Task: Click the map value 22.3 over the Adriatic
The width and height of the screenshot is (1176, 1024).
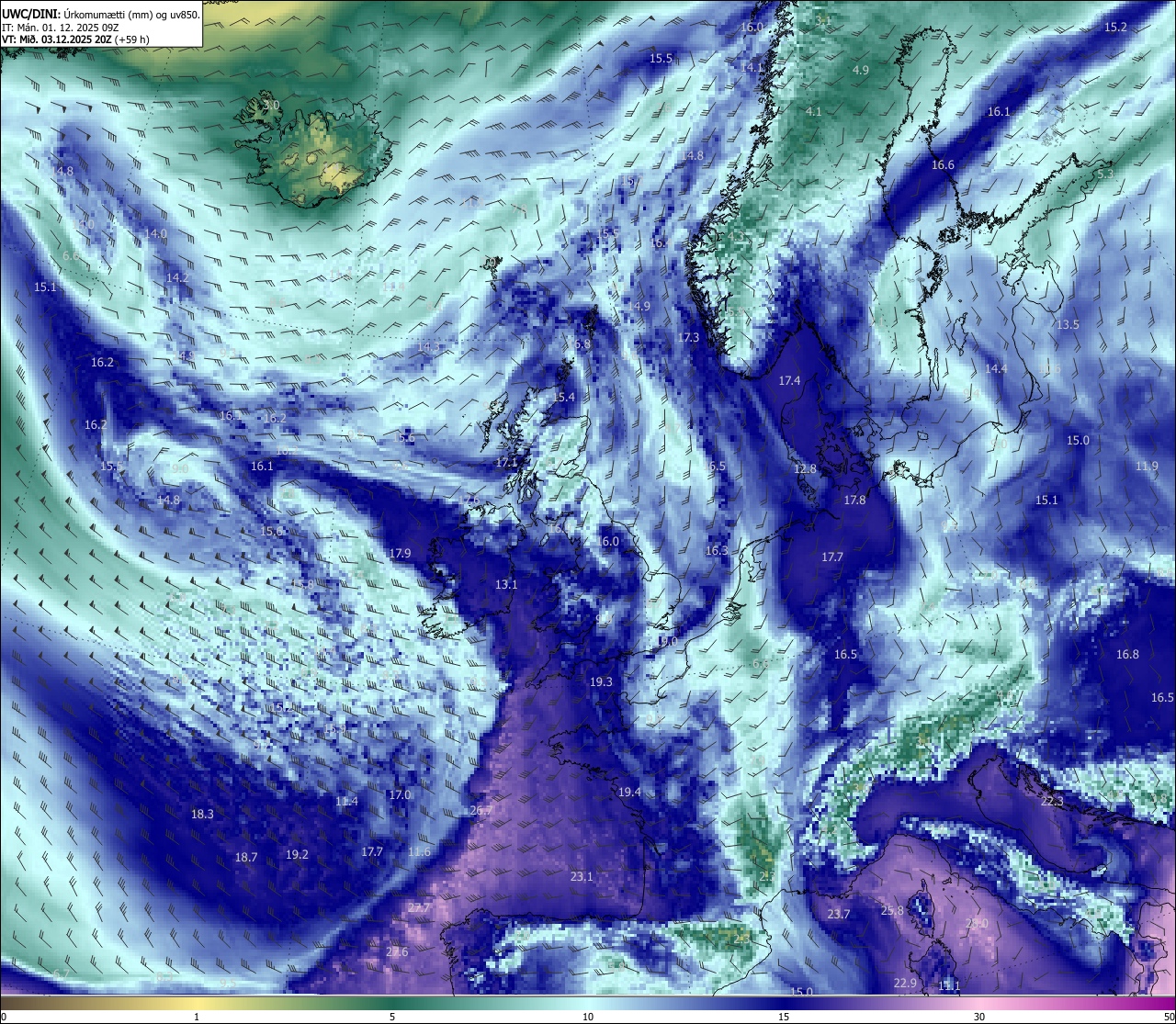Action: pyautogui.click(x=1052, y=802)
